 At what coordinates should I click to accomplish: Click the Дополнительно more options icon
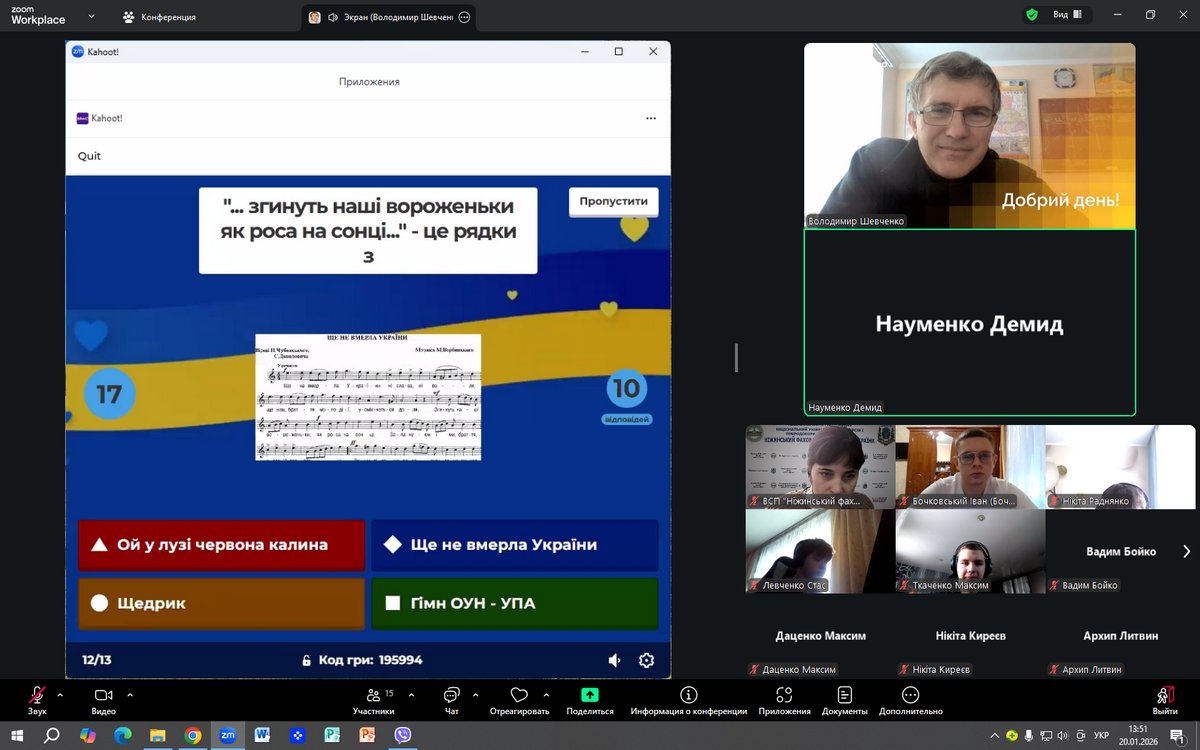pyautogui.click(x=911, y=695)
